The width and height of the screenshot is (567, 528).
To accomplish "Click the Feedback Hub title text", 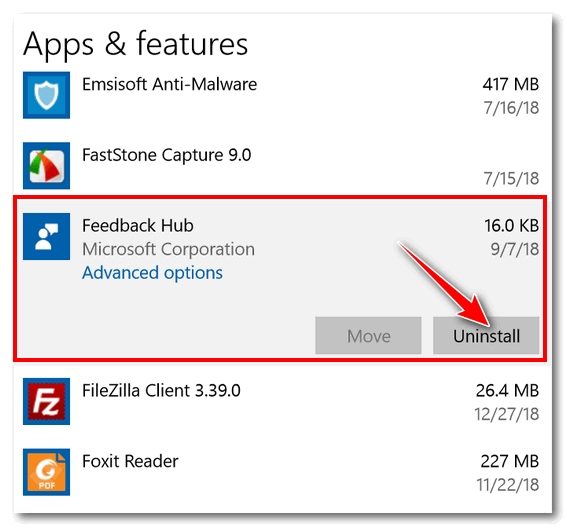I will 137,226.
